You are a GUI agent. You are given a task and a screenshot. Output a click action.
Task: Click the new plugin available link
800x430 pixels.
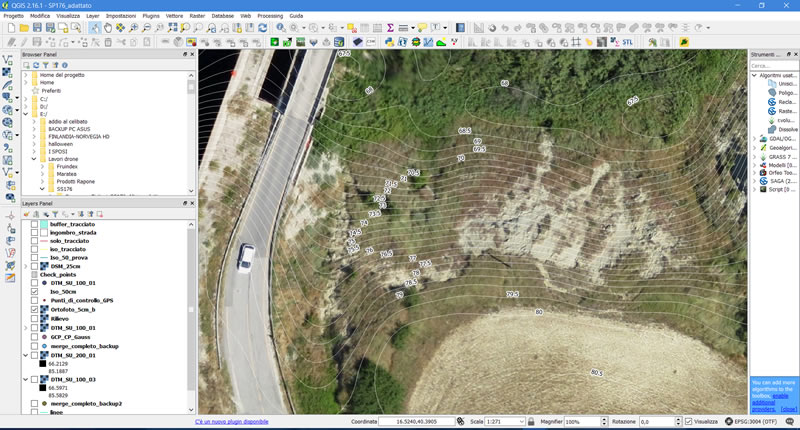click(x=232, y=421)
